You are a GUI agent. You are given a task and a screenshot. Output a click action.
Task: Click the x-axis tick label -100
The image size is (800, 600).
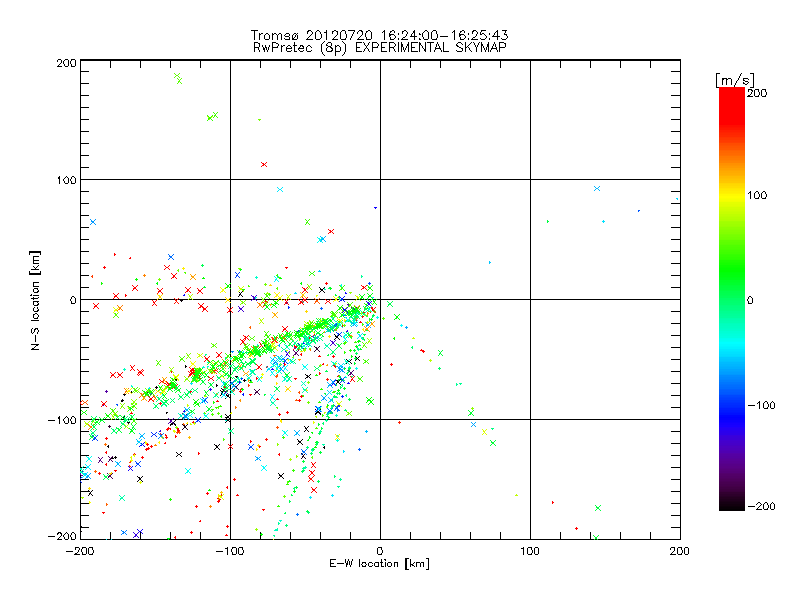pyautogui.click(x=229, y=550)
